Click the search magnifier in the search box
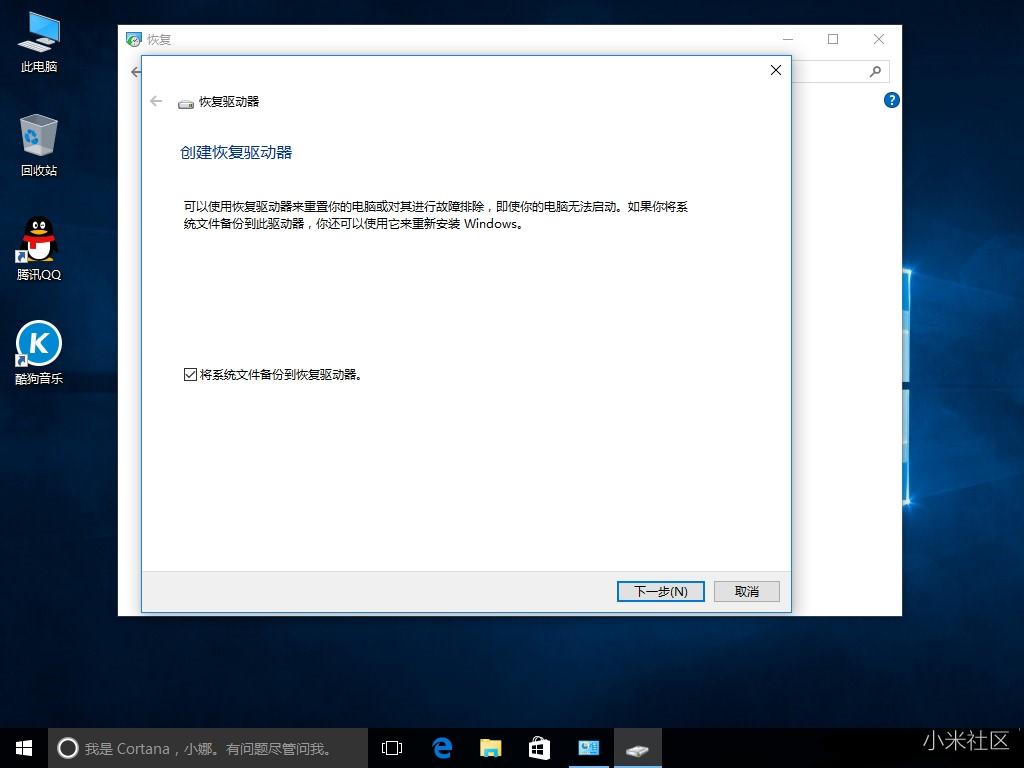 click(875, 71)
